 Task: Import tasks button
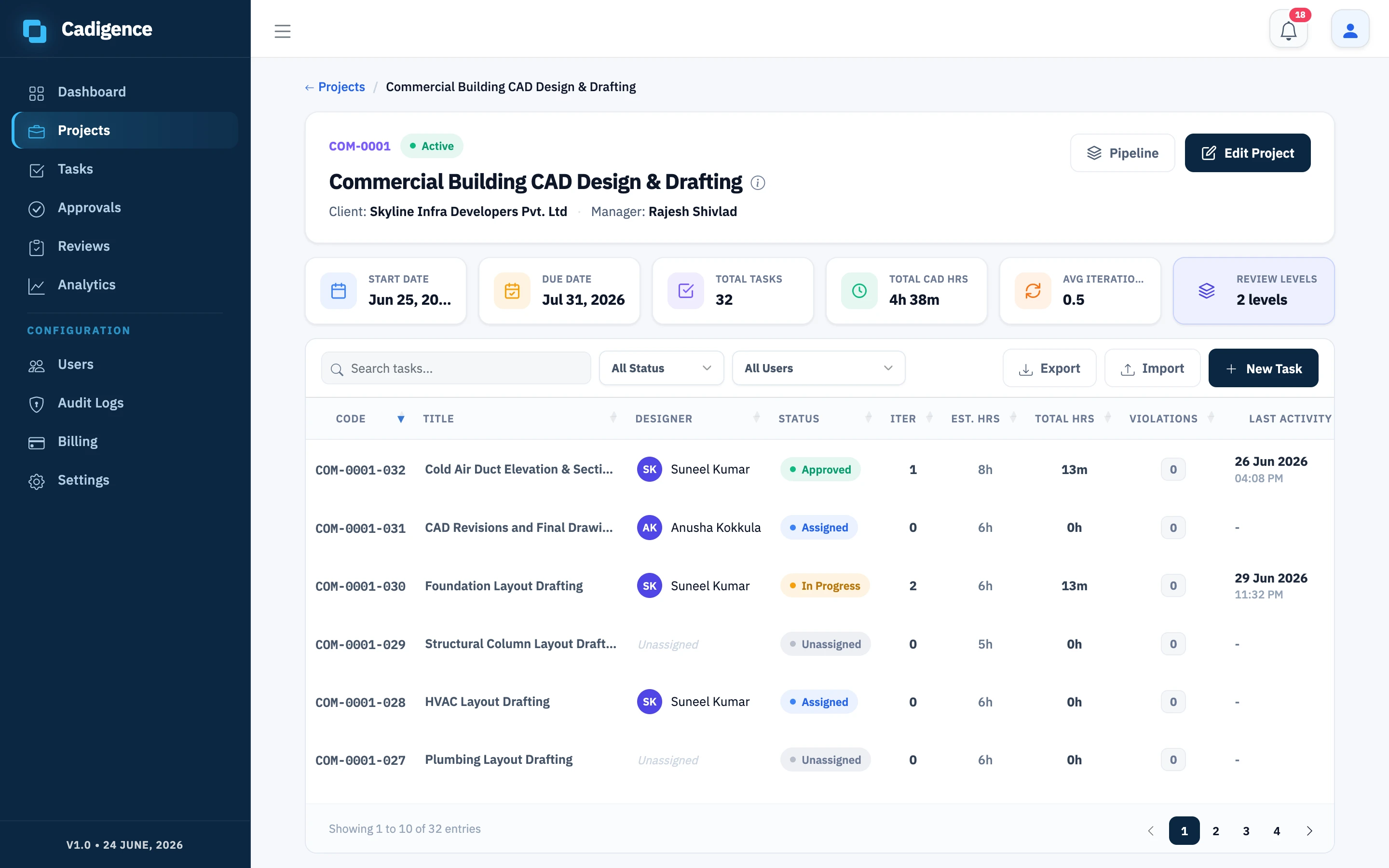click(1152, 368)
